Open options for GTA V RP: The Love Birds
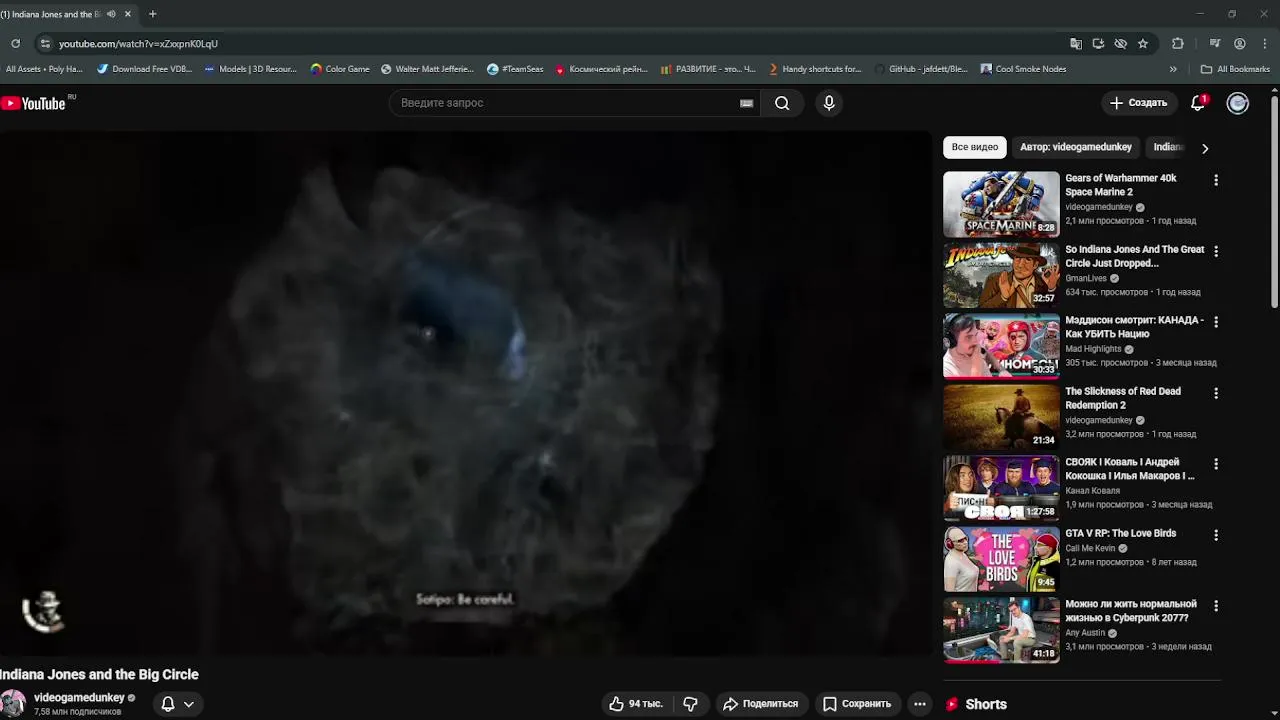 tap(1216, 535)
